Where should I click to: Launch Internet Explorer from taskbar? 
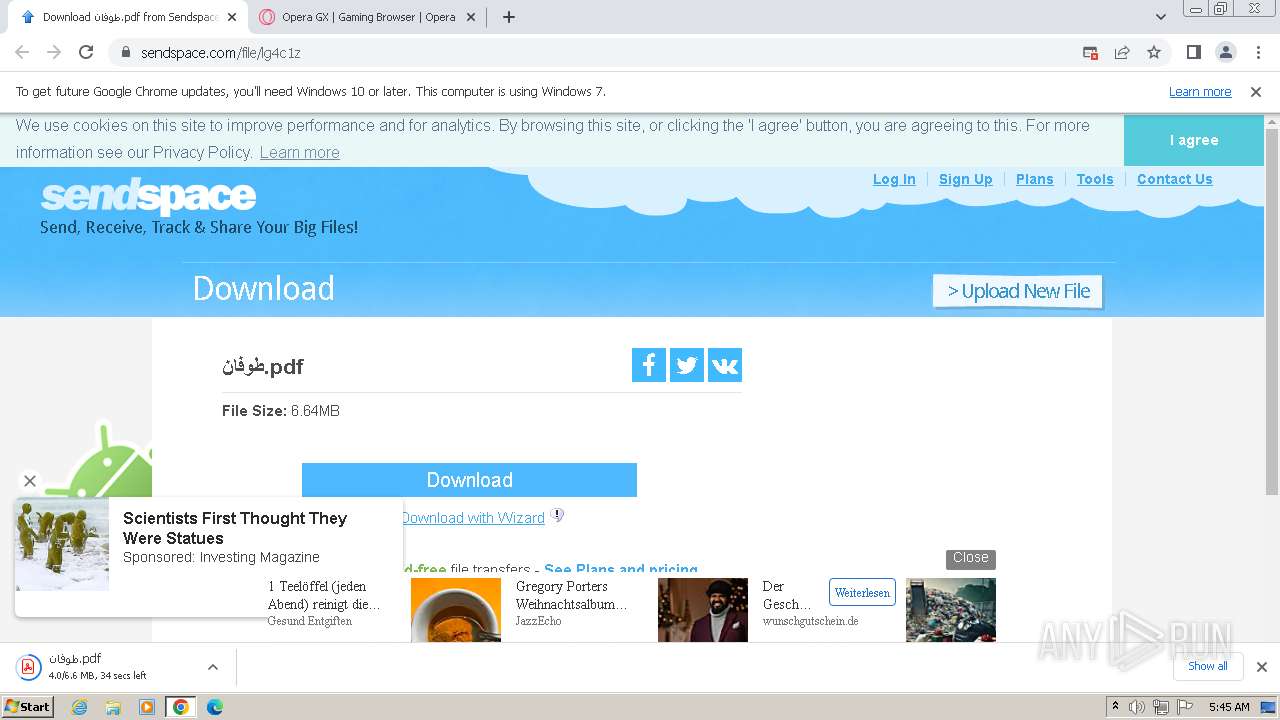coord(80,707)
